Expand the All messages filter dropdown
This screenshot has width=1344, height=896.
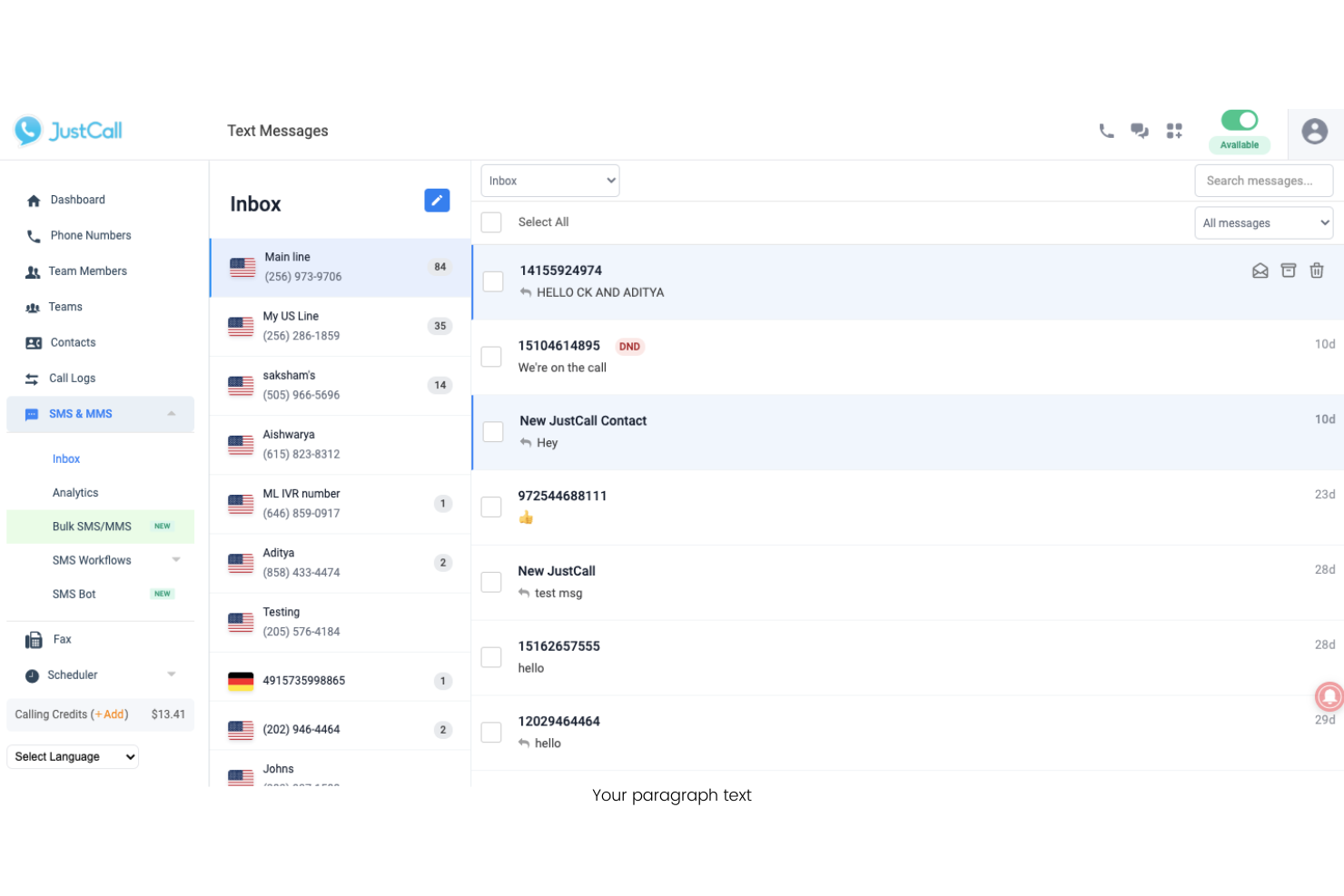(1263, 223)
